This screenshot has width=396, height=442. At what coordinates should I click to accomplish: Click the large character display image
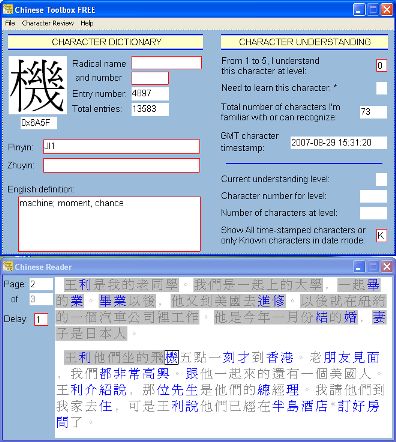point(37,85)
